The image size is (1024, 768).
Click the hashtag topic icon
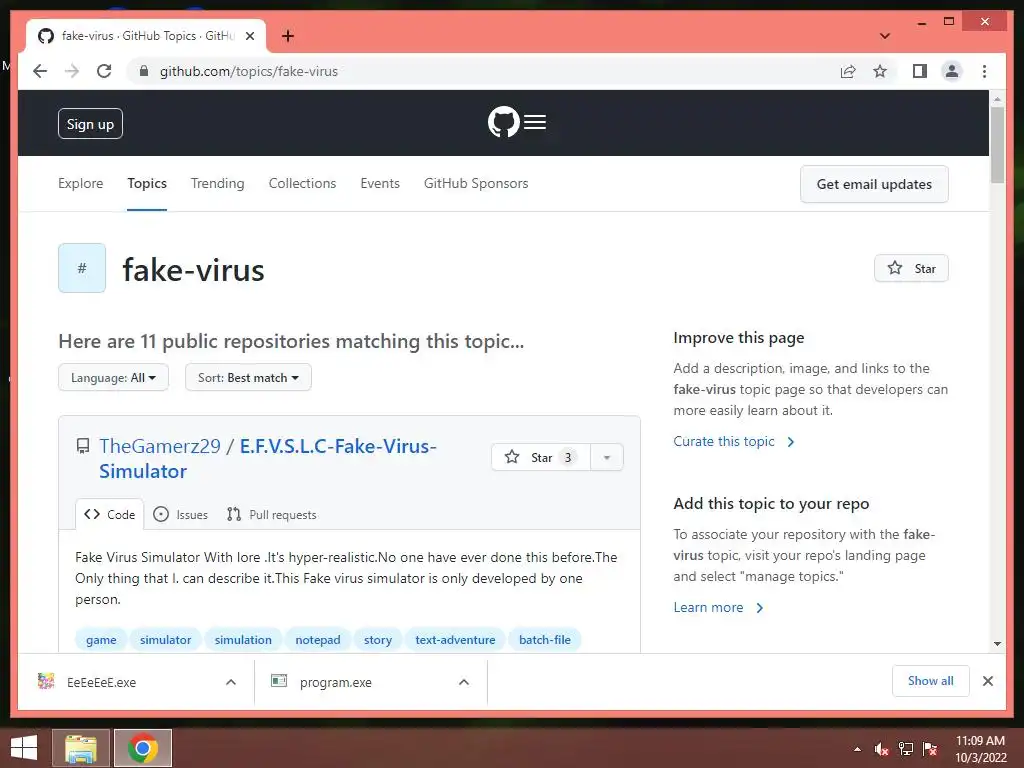point(82,268)
